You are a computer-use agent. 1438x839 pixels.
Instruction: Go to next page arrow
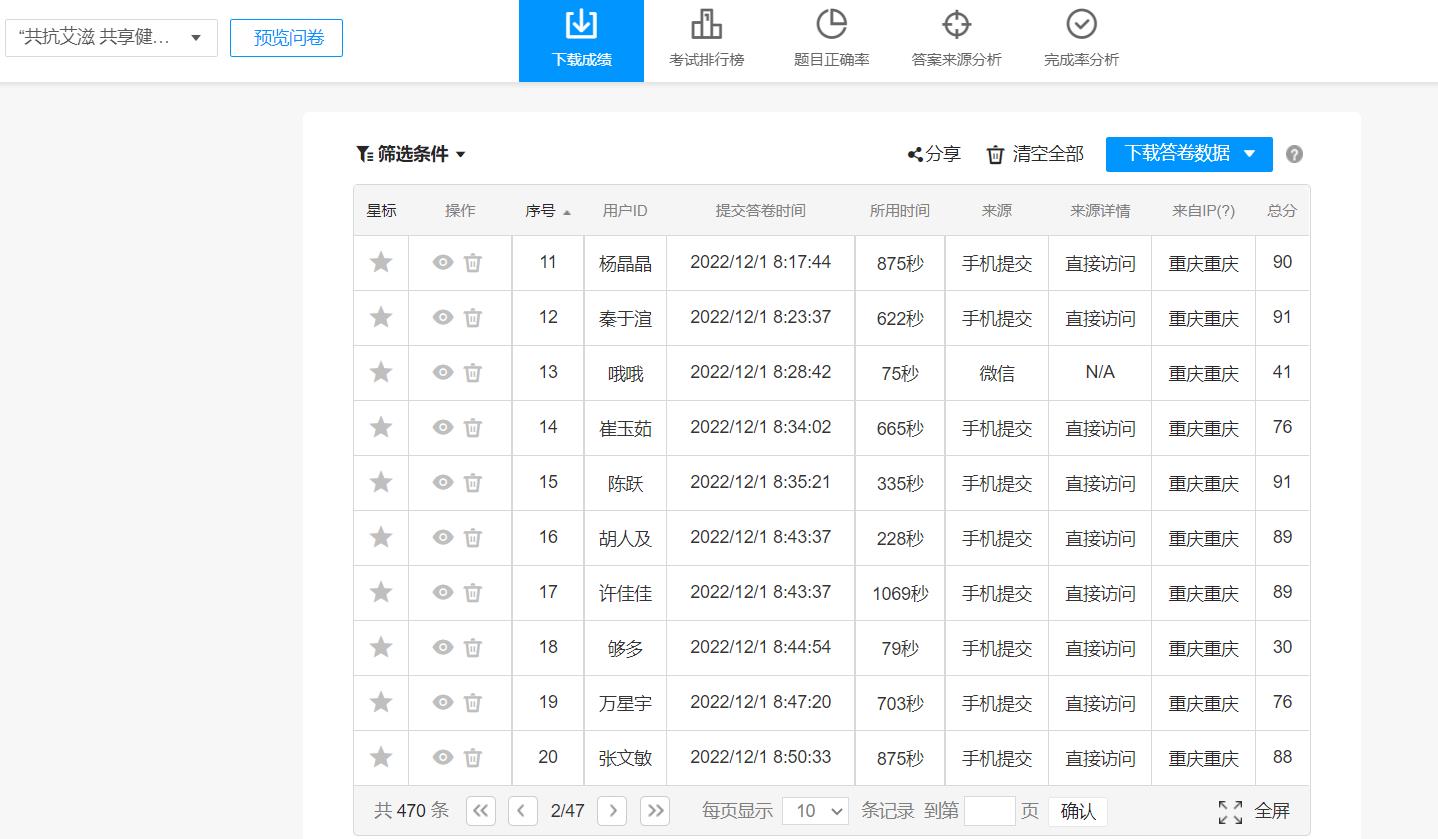pyautogui.click(x=613, y=811)
